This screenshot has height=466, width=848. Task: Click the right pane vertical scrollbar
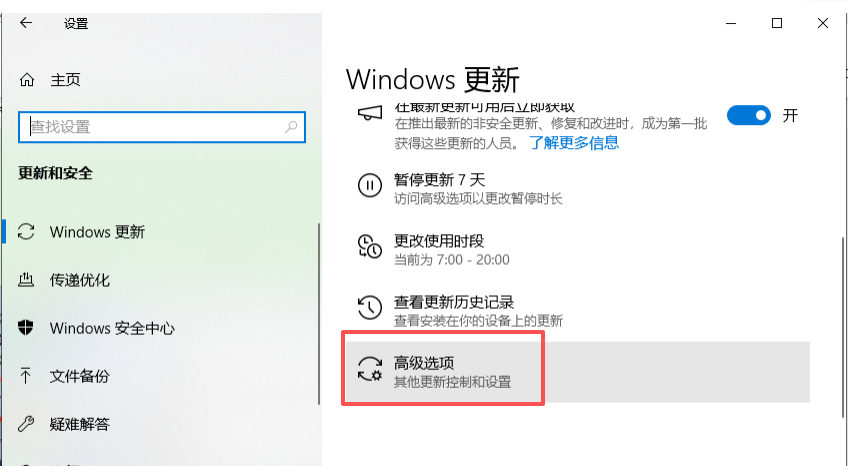843,327
